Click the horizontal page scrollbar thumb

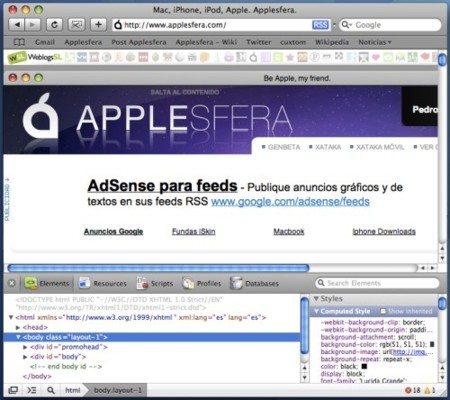(x=158, y=268)
